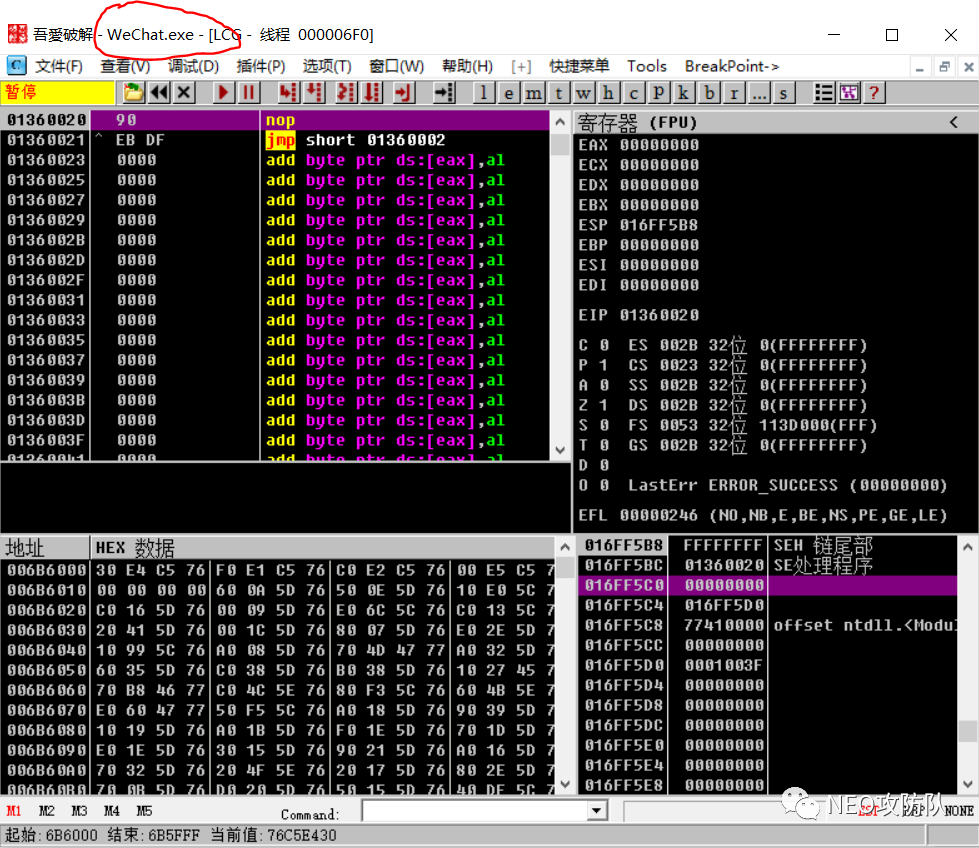Image resolution: width=979 pixels, height=848 pixels.
Task: Click the Close program X toolbar icon
Action: 184,93
